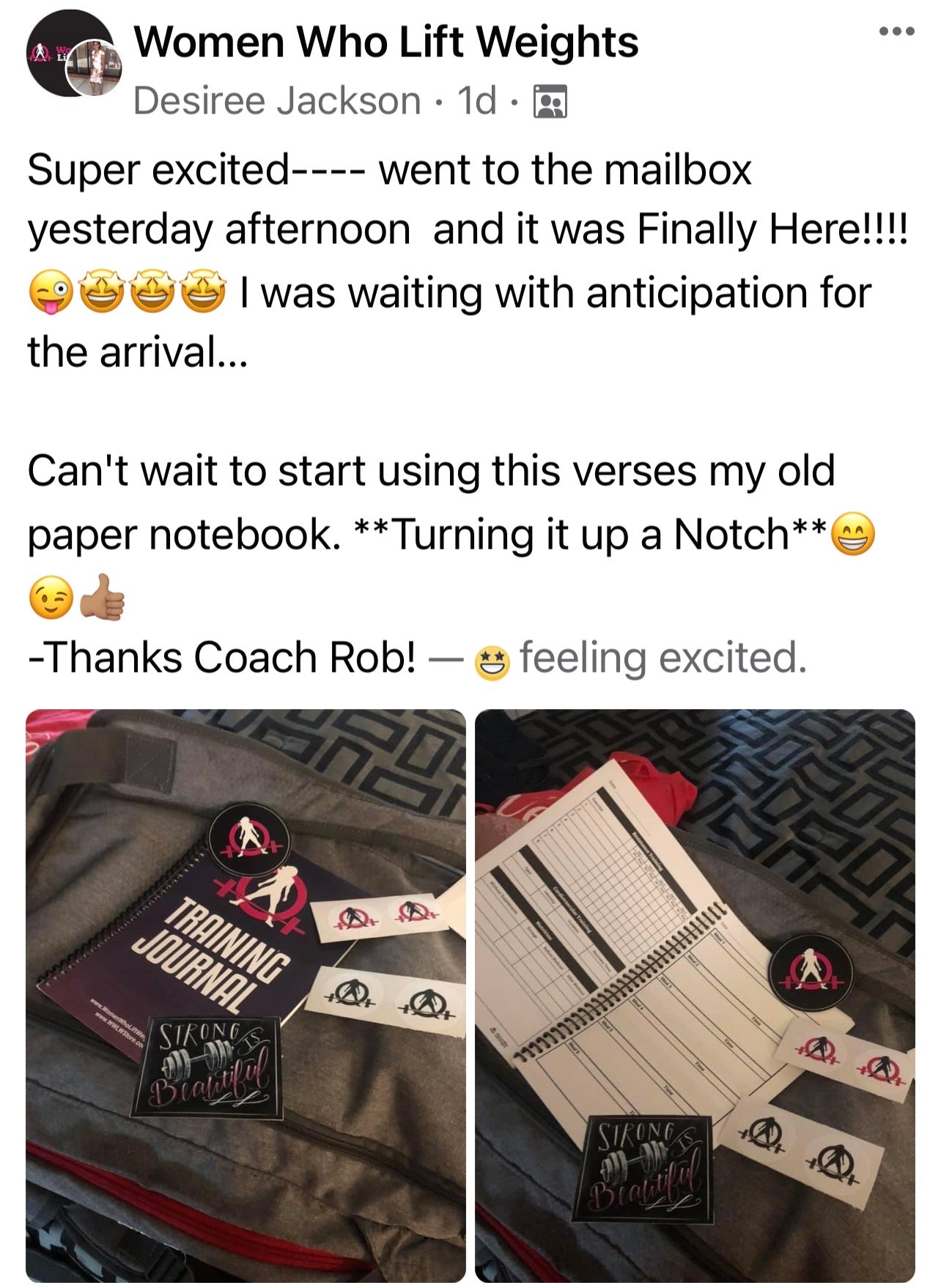Tap the Strong is Beautiful sticker in left photo

tap(207, 1069)
